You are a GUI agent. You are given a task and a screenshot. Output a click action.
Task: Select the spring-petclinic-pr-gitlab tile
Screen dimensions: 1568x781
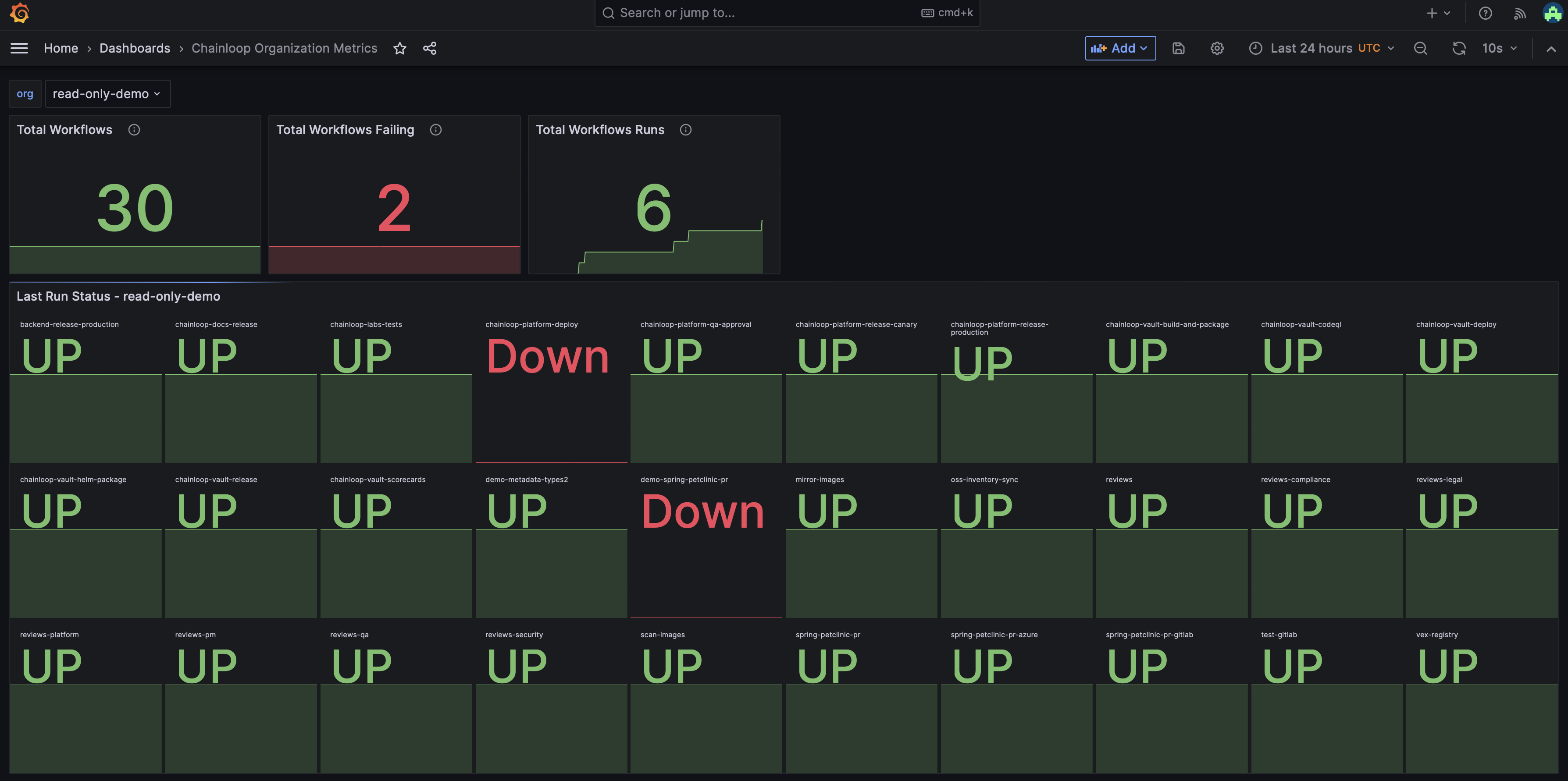point(1172,699)
